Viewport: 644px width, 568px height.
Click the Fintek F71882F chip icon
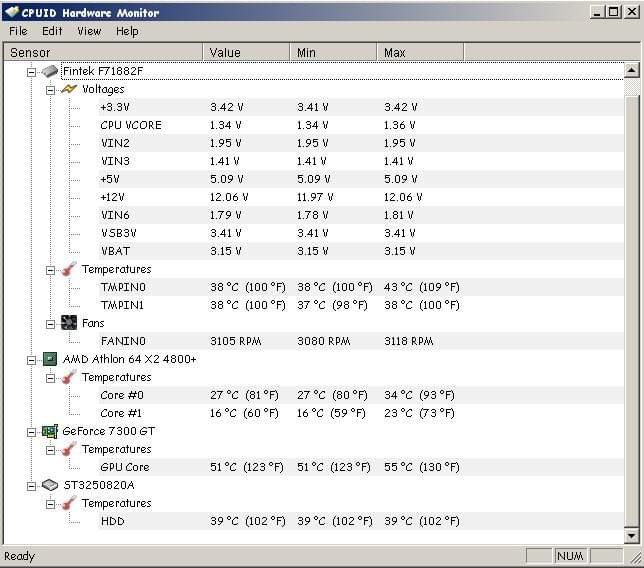pos(50,71)
